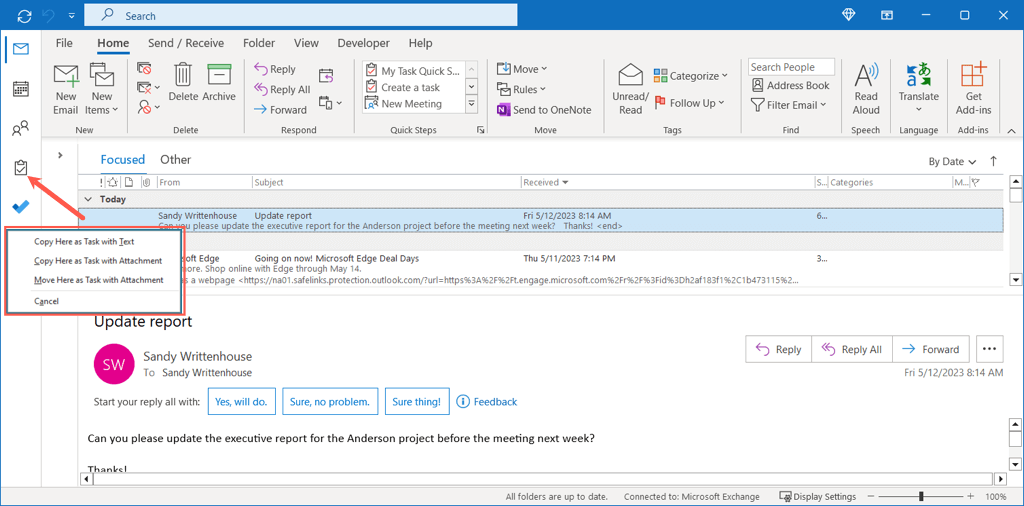Click the 'Yes, will do.' suggested reply
Image resolution: width=1024 pixels, height=506 pixels.
point(241,402)
